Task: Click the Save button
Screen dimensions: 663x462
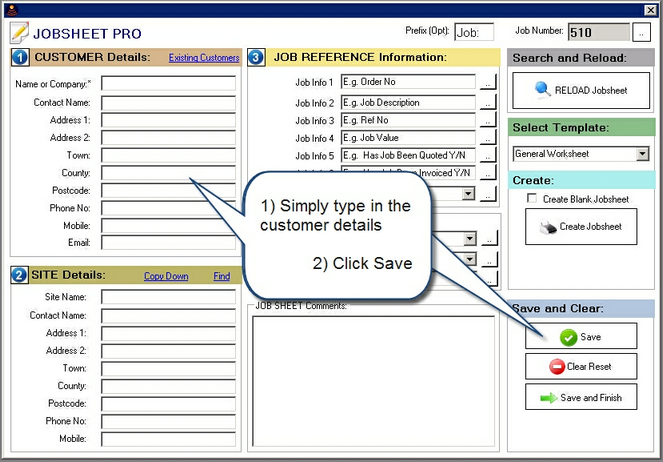Action: click(x=581, y=336)
